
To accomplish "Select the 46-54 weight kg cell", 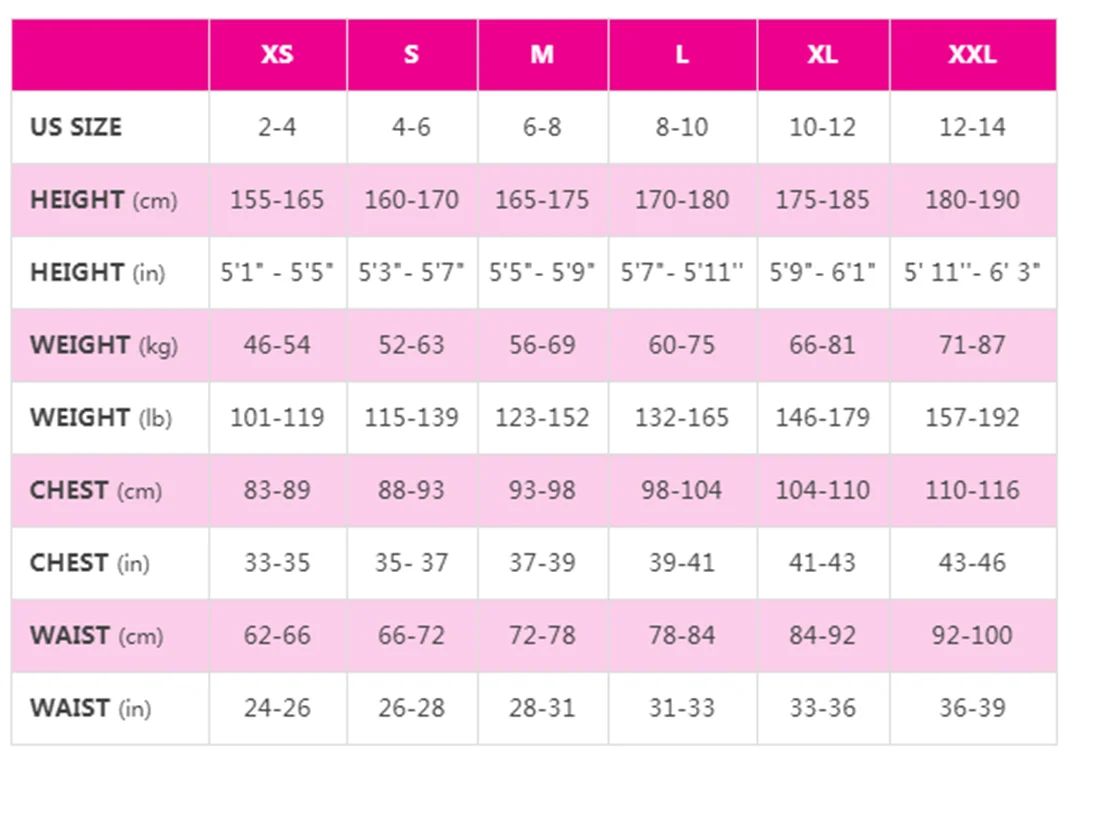I will 277,345.
